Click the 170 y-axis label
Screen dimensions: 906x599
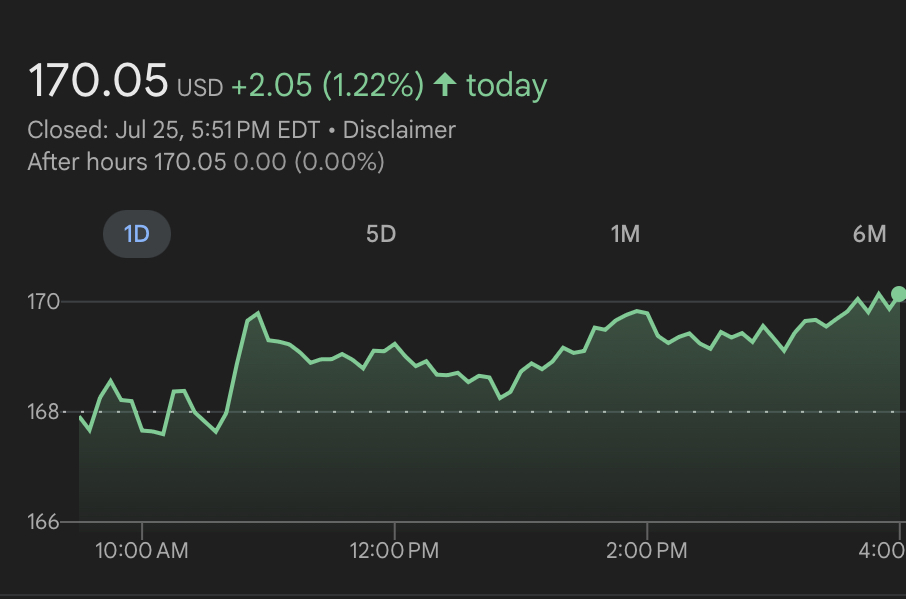pos(43,302)
